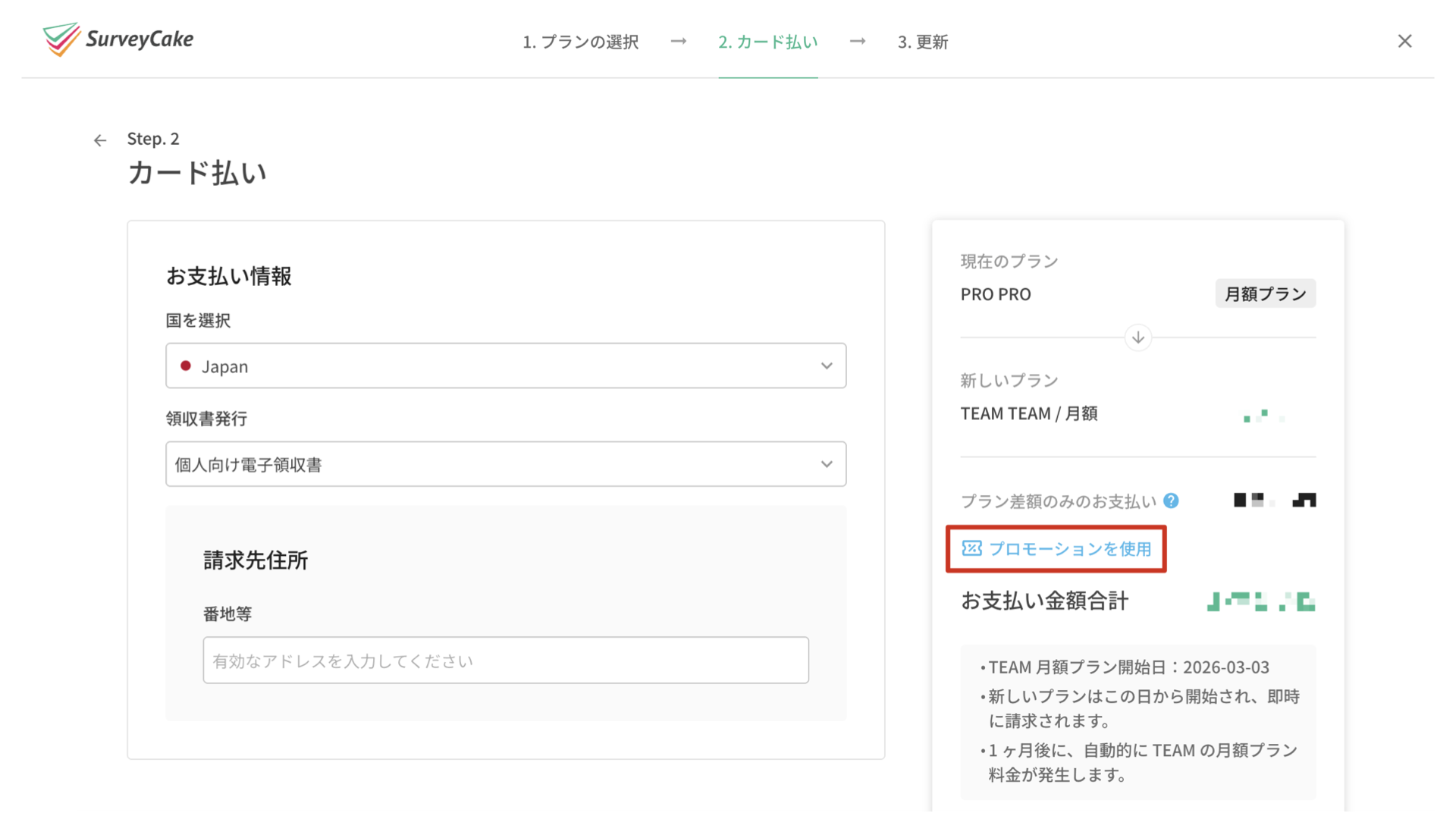Focus the 番地等 address input field
Viewport: 1456px width, 819px height.
[506, 660]
